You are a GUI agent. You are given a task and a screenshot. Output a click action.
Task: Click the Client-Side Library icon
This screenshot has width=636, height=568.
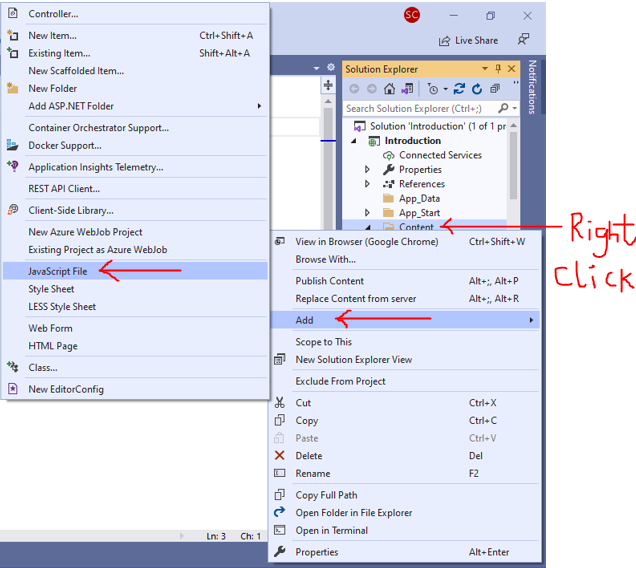click(13, 210)
